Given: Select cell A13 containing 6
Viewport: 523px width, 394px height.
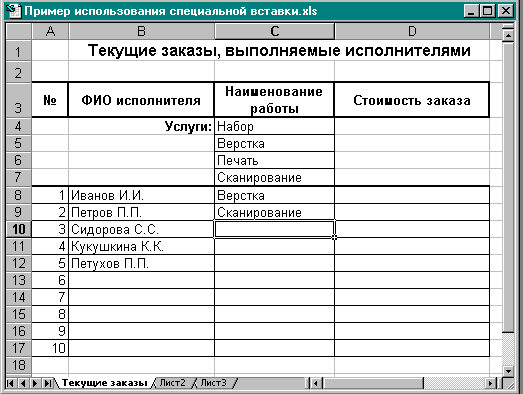Looking at the screenshot, I should [50, 280].
